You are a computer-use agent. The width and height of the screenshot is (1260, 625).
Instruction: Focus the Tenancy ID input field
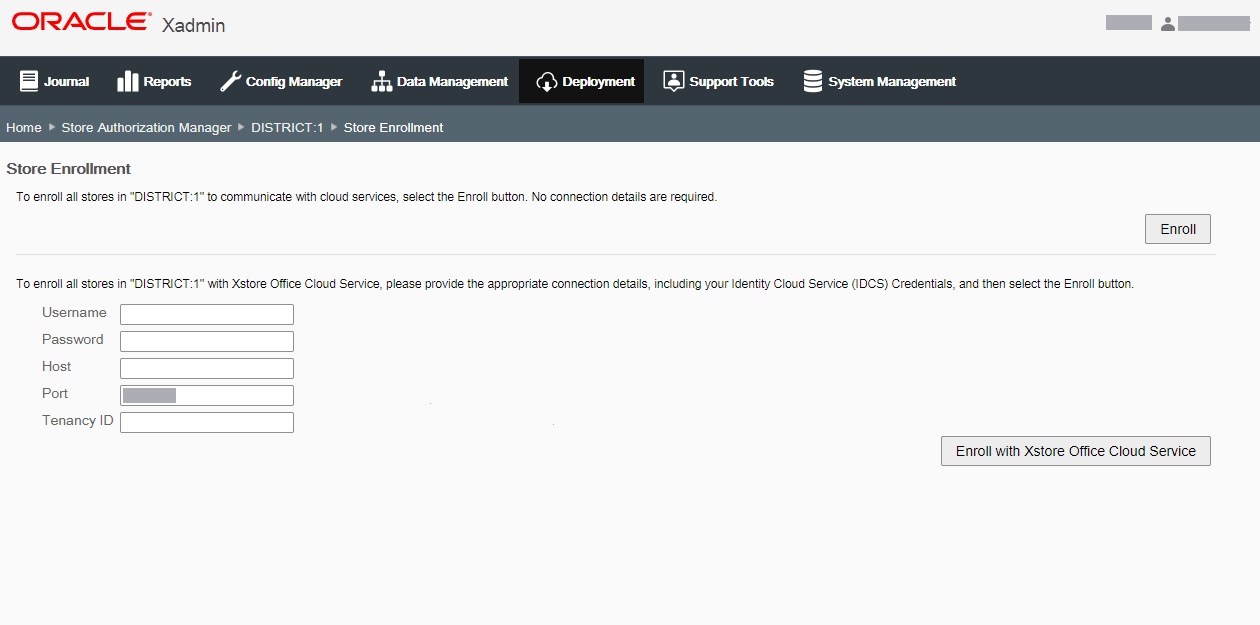[207, 422]
